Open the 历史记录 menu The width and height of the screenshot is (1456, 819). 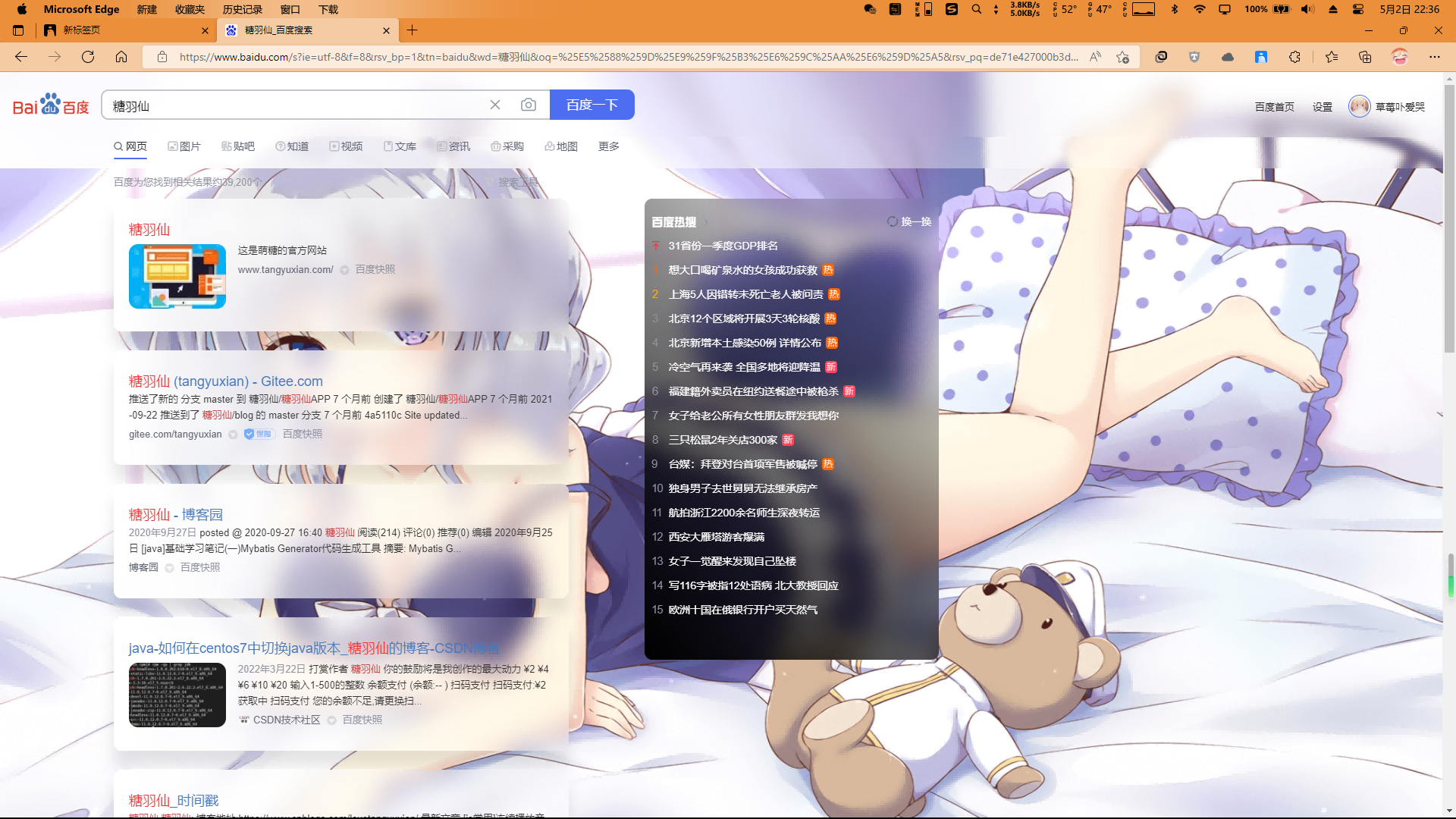click(243, 9)
